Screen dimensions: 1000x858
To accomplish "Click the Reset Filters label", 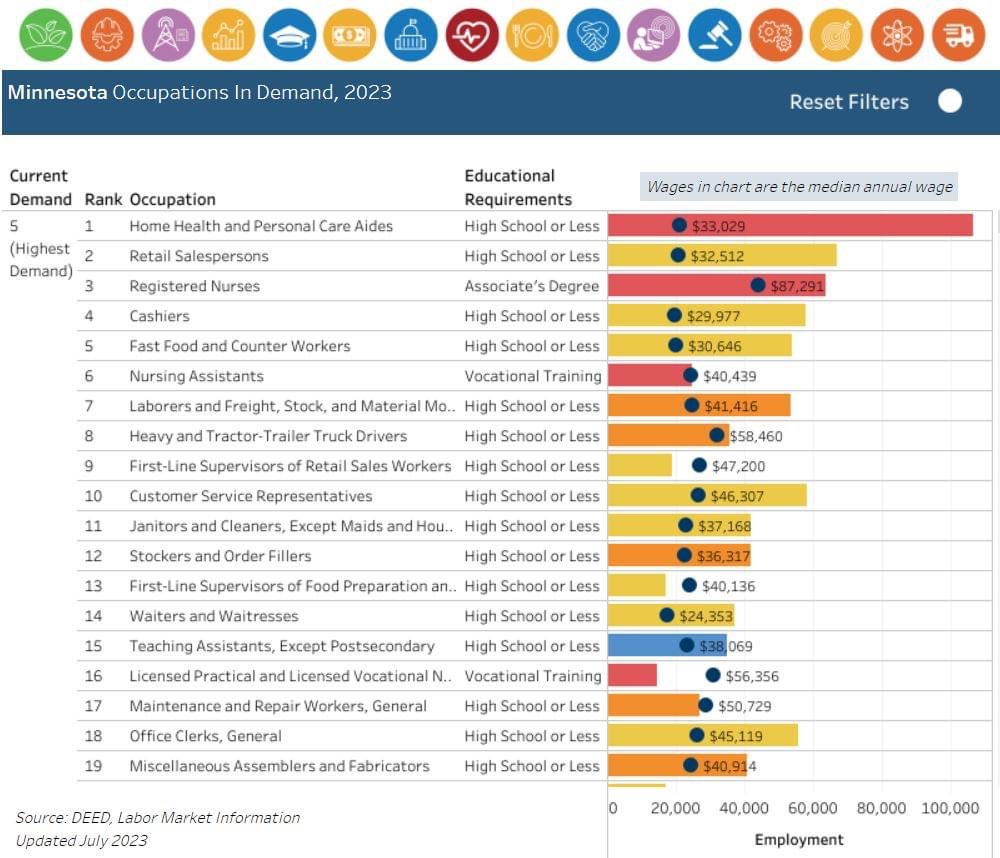I will (849, 102).
